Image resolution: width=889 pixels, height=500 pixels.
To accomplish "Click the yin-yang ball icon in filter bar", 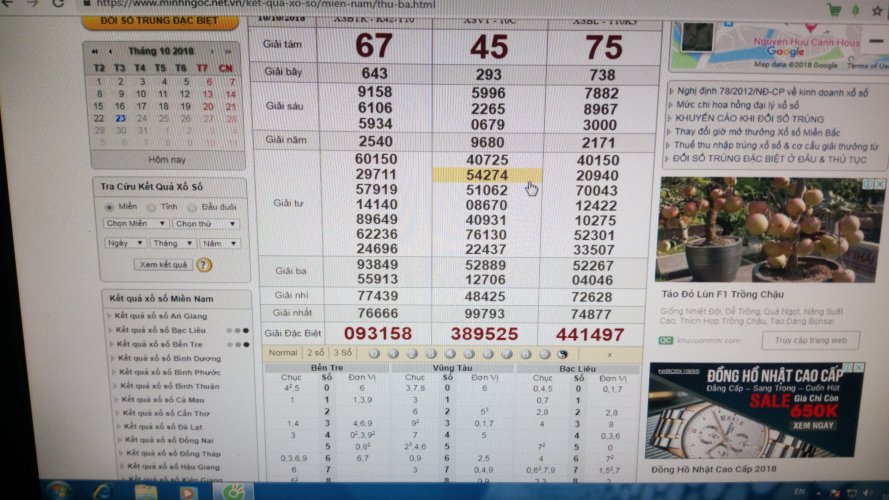I will click(x=562, y=353).
